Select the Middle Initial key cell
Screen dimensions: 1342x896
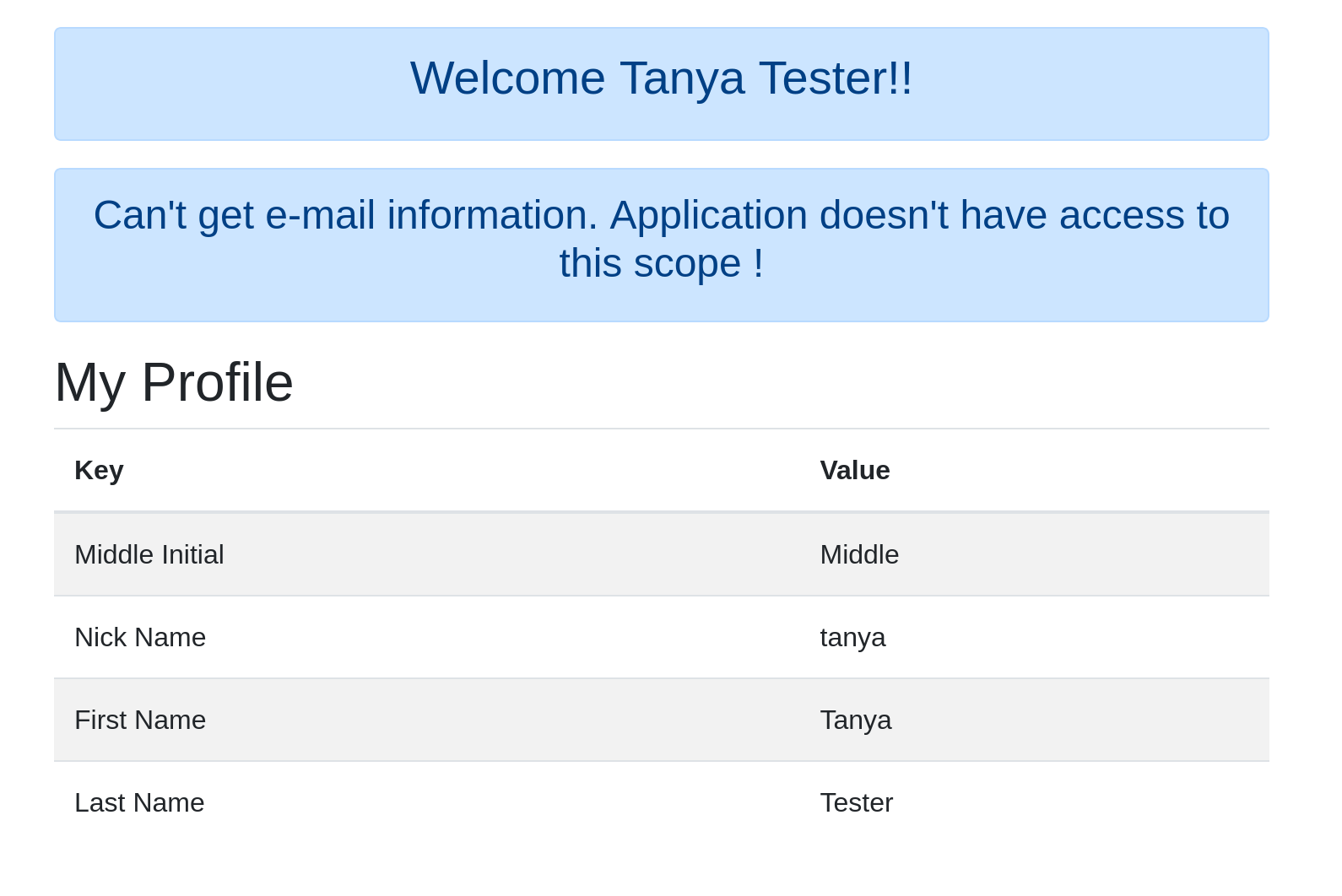coord(149,554)
